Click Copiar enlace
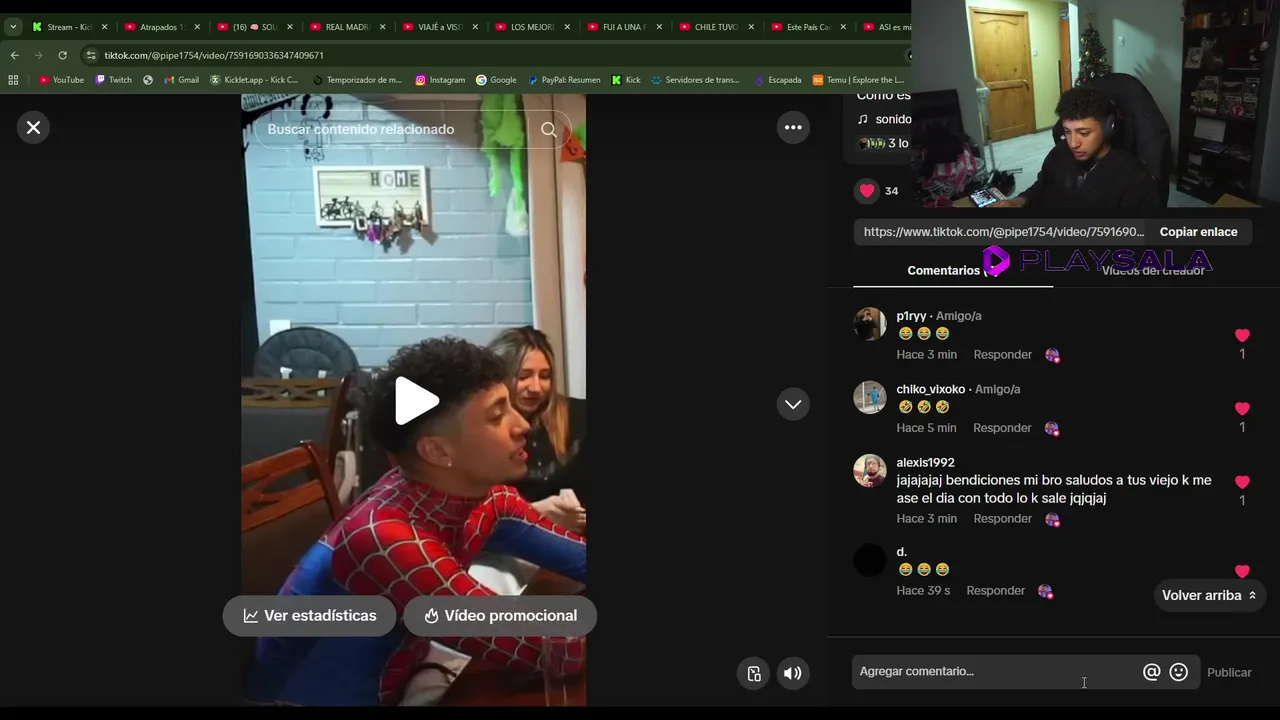 tap(1198, 232)
